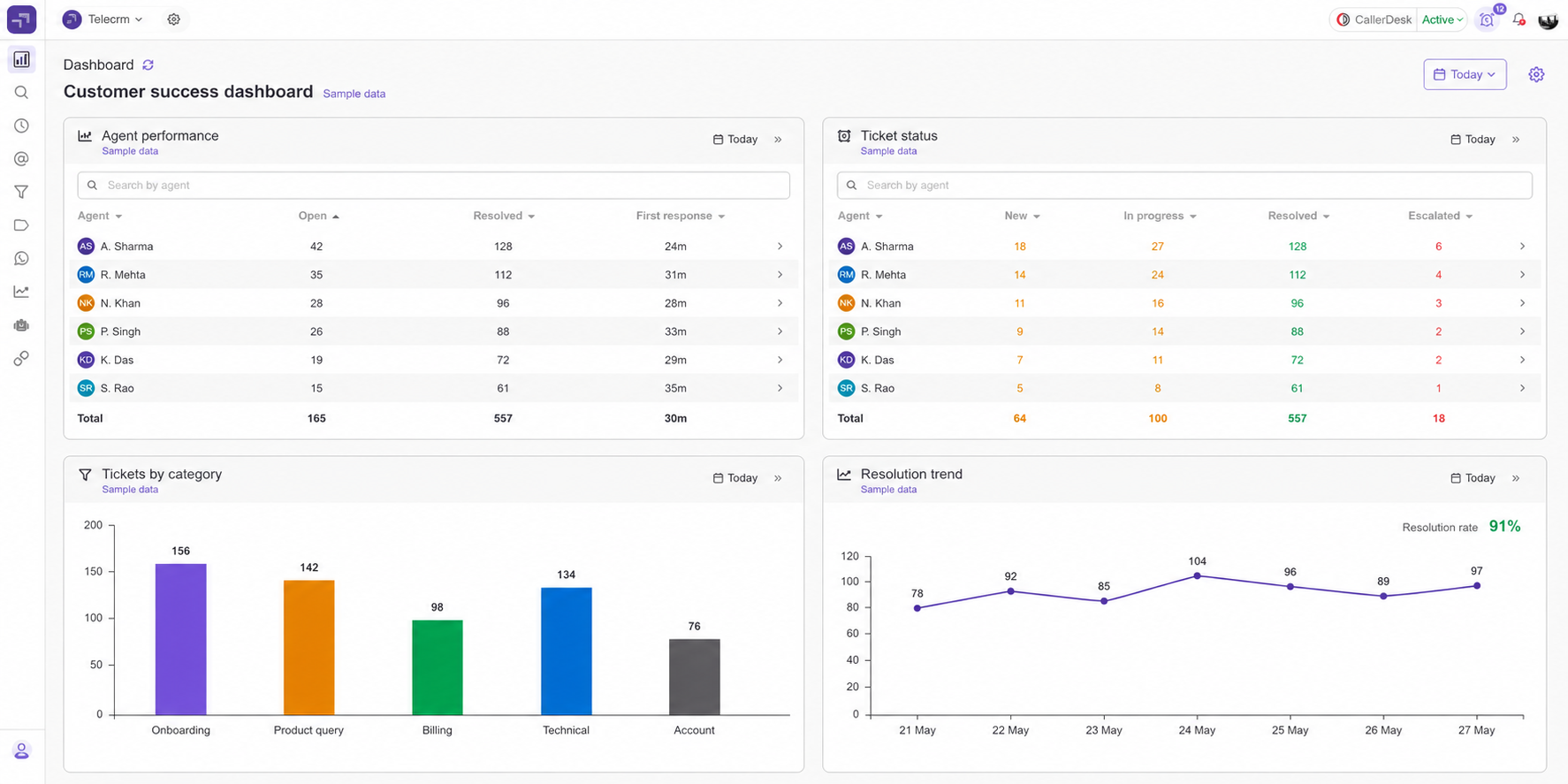Image resolution: width=1568 pixels, height=784 pixels.
Task: Open P. Singh row chevron in Ticket status
Action: pos(1522,331)
